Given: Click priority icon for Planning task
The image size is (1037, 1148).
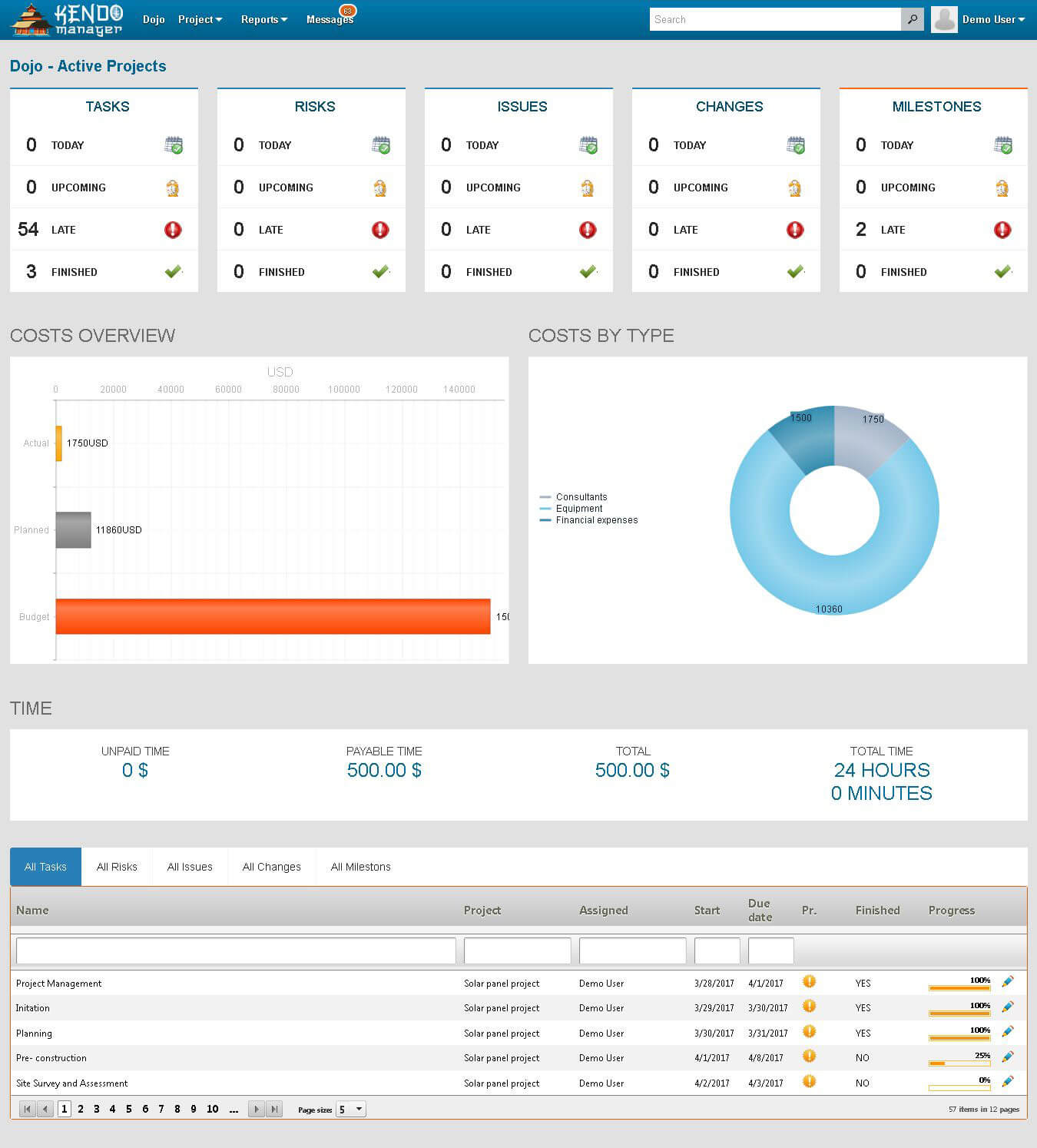Looking at the screenshot, I should pos(809,1031).
